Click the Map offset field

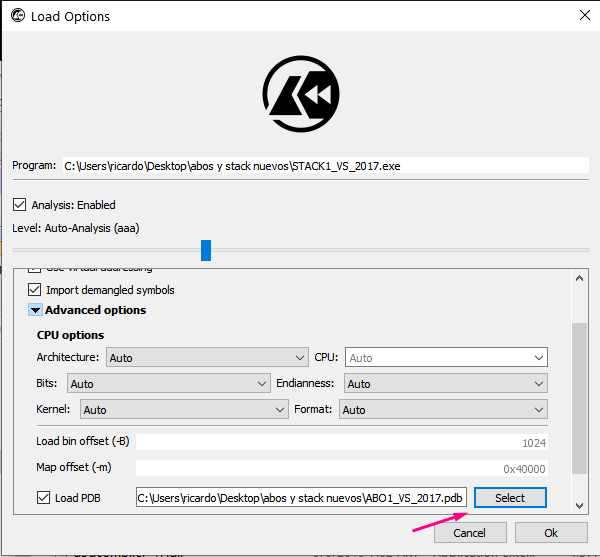342,468
